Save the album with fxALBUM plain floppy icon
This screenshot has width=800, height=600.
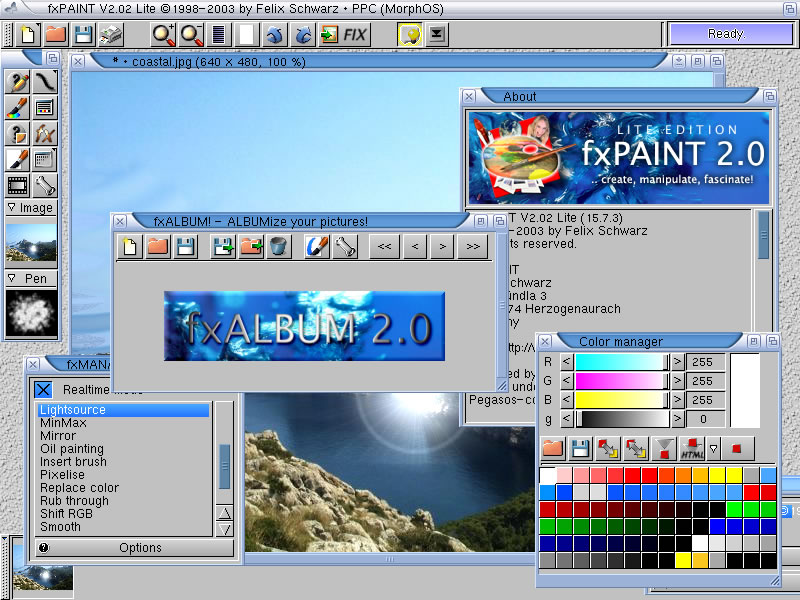pos(185,247)
